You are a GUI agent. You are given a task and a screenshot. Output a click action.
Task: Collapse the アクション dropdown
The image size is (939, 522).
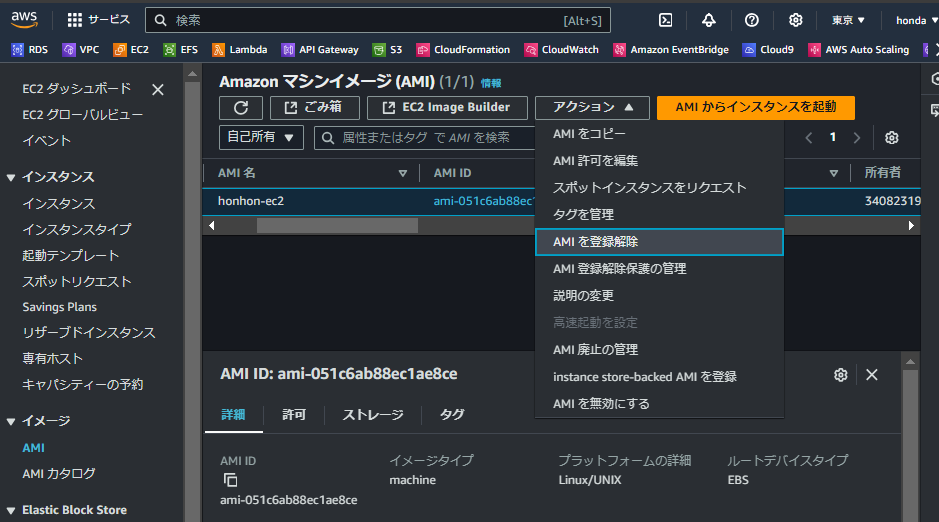pyautogui.click(x=592, y=108)
